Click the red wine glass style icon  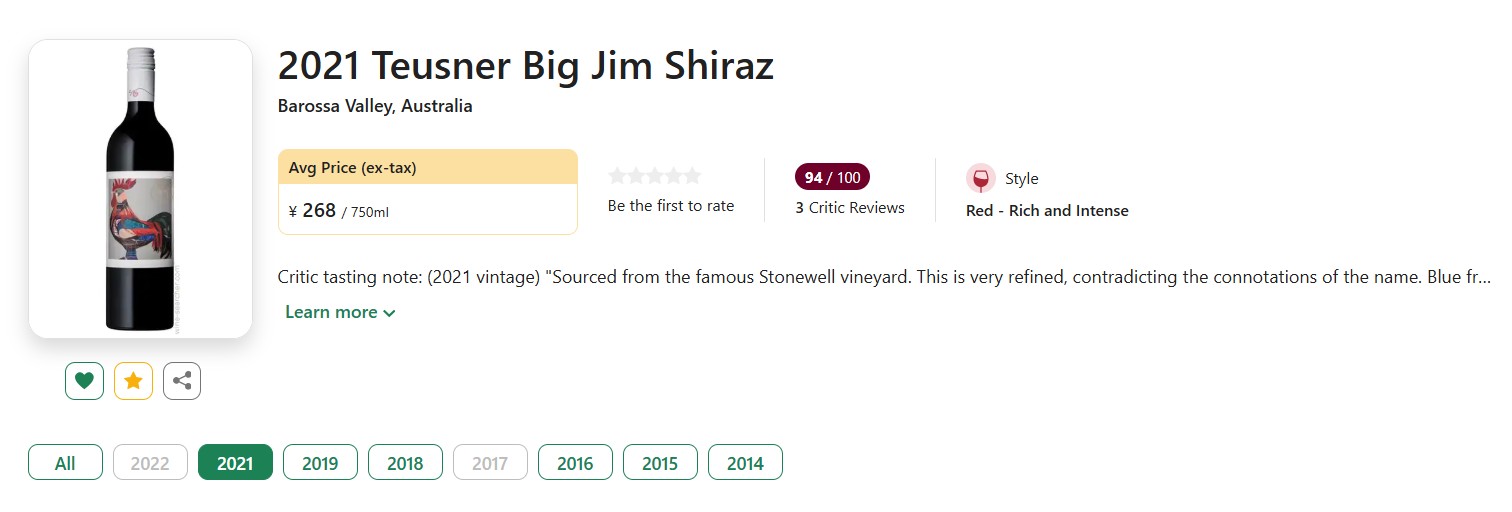coord(980,179)
